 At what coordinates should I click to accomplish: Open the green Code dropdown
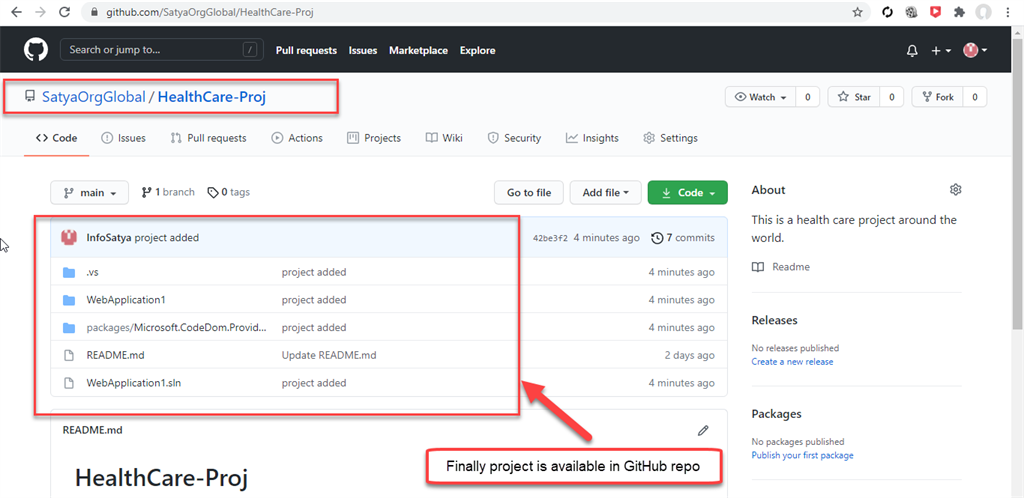tap(687, 193)
